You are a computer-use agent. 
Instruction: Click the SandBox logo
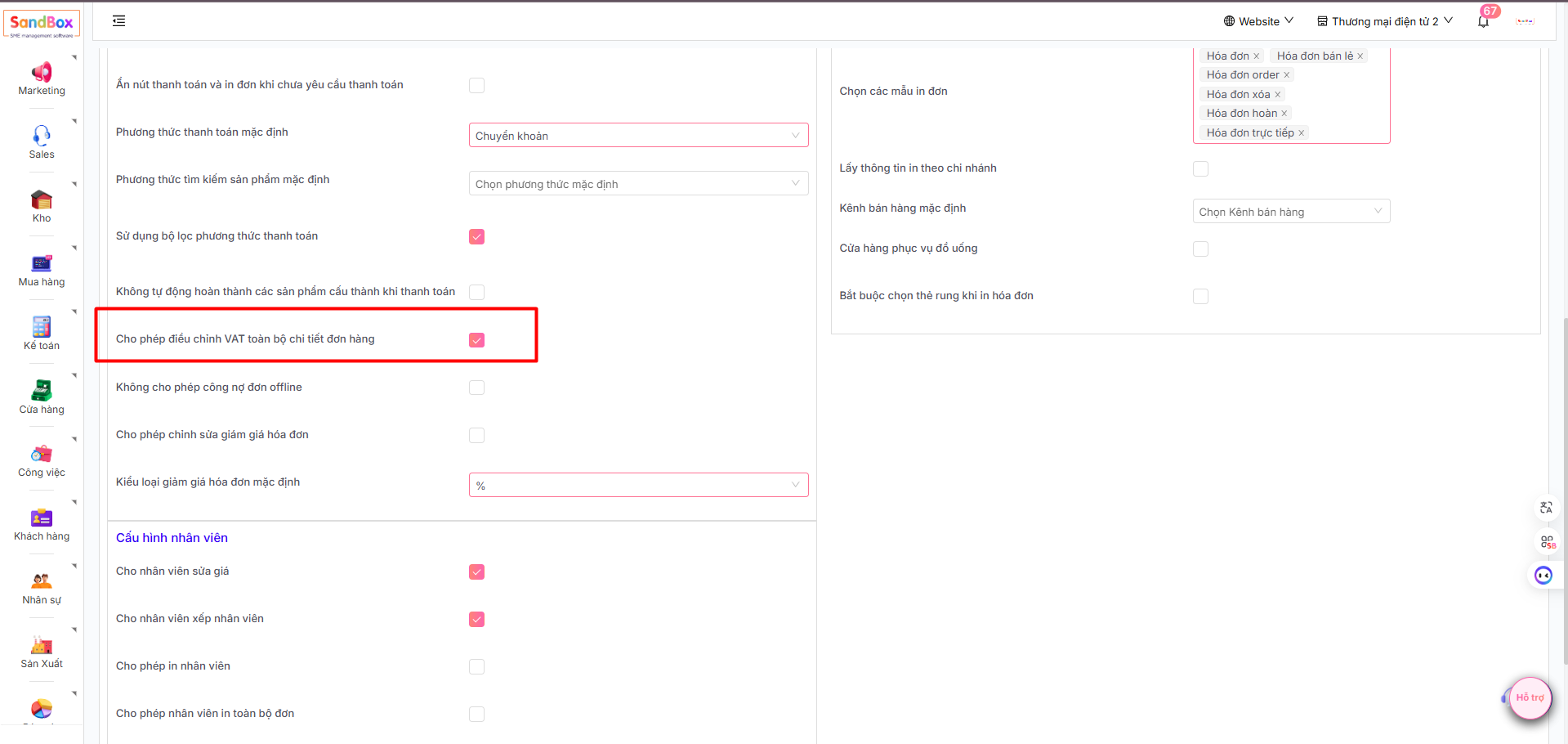tap(42, 24)
